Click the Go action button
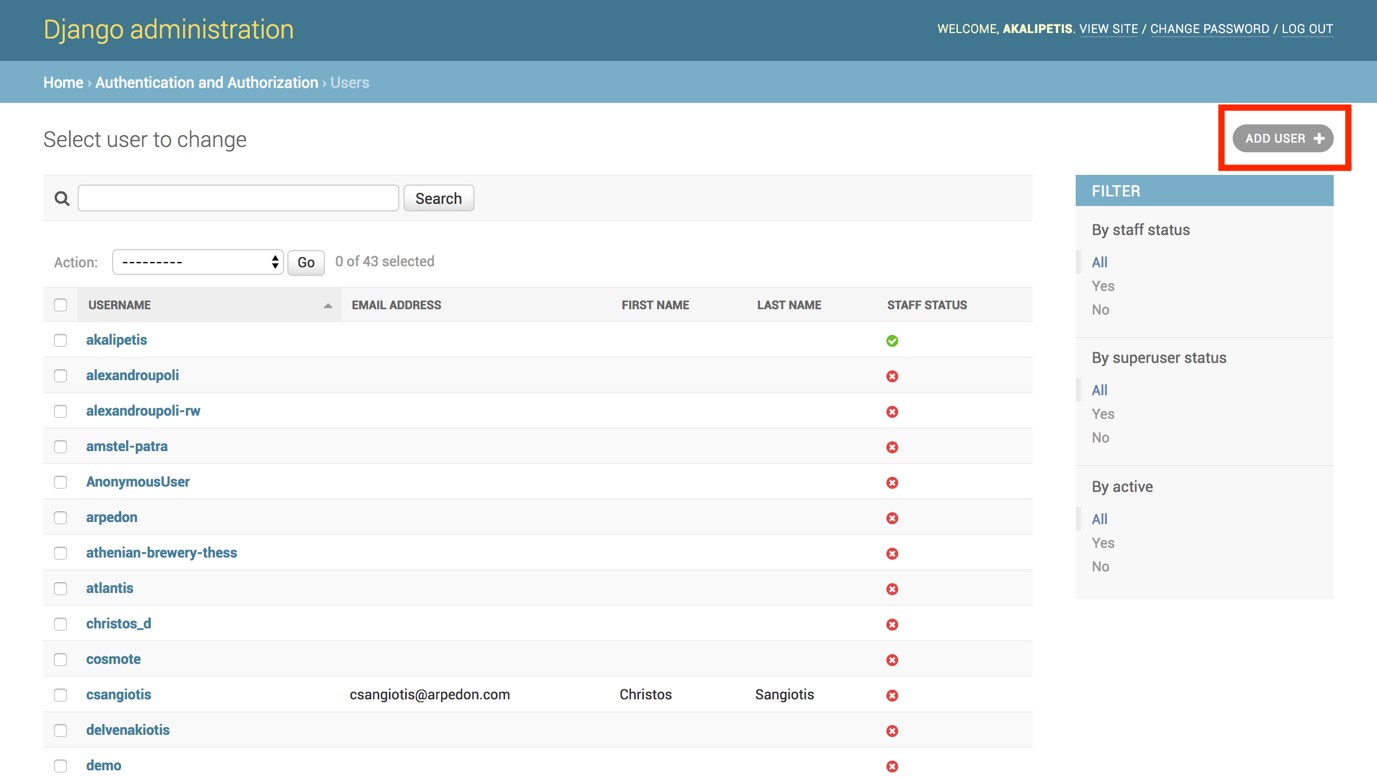 [x=306, y=262]
